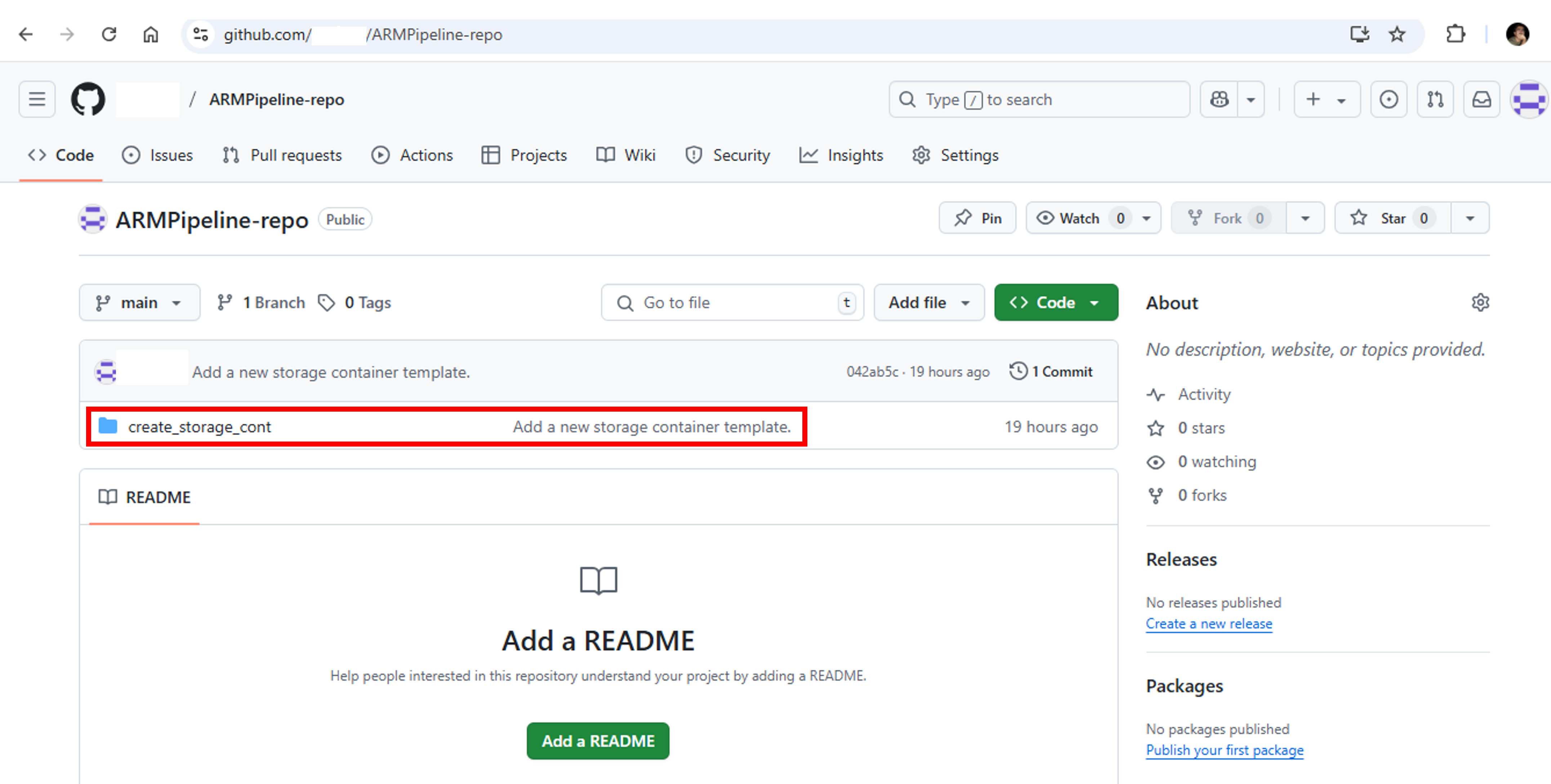
Task: Expand the Add file dropdown
Action: point(928,302)
